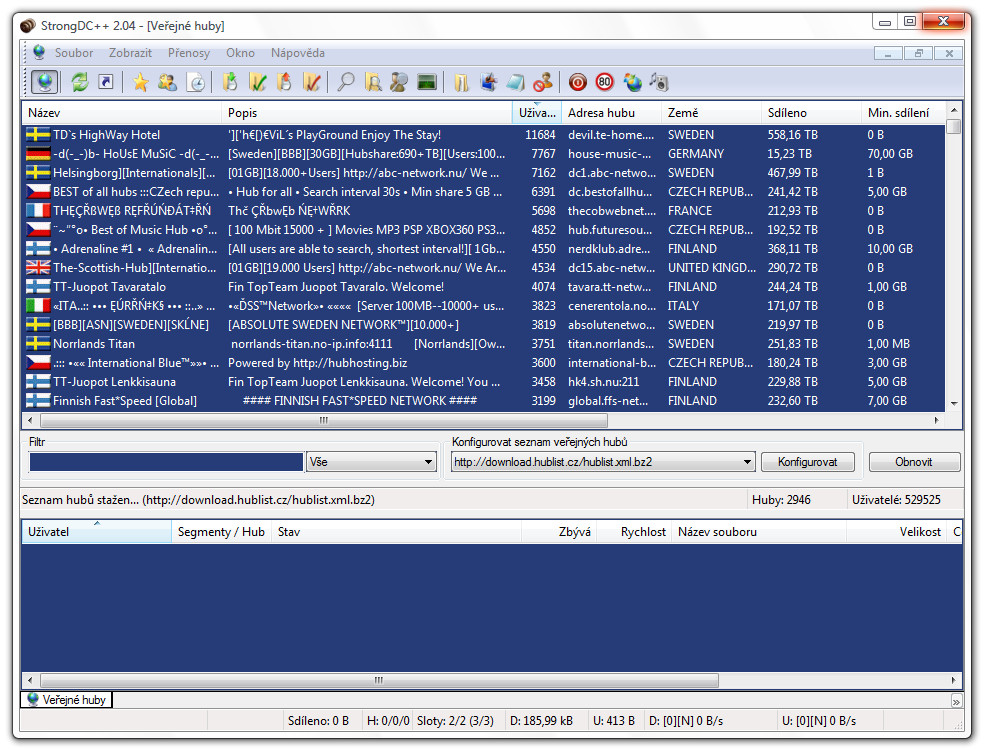Open the Zobrazit menu
Viewport: 985px width, 750px height.
pos(130,53)
